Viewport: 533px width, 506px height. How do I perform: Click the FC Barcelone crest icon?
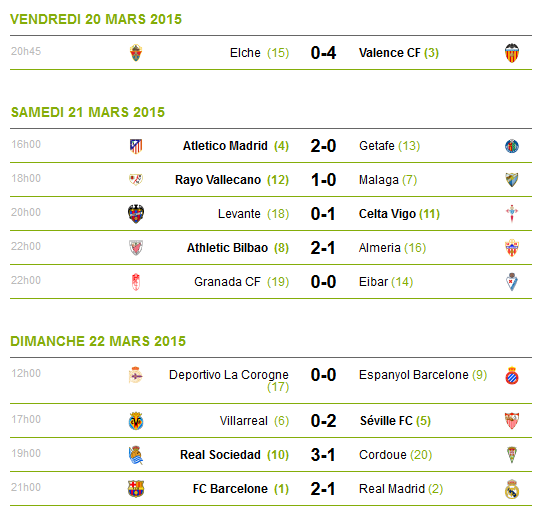[x=136, y=489]
